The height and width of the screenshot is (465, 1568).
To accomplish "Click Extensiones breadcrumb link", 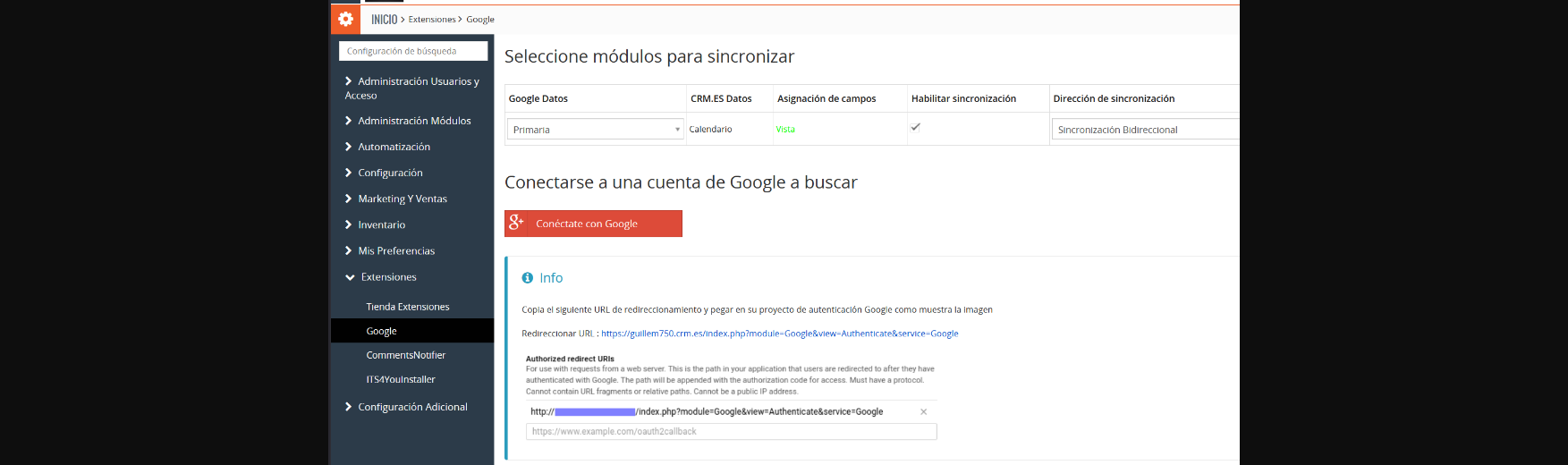I will (432, 20).
